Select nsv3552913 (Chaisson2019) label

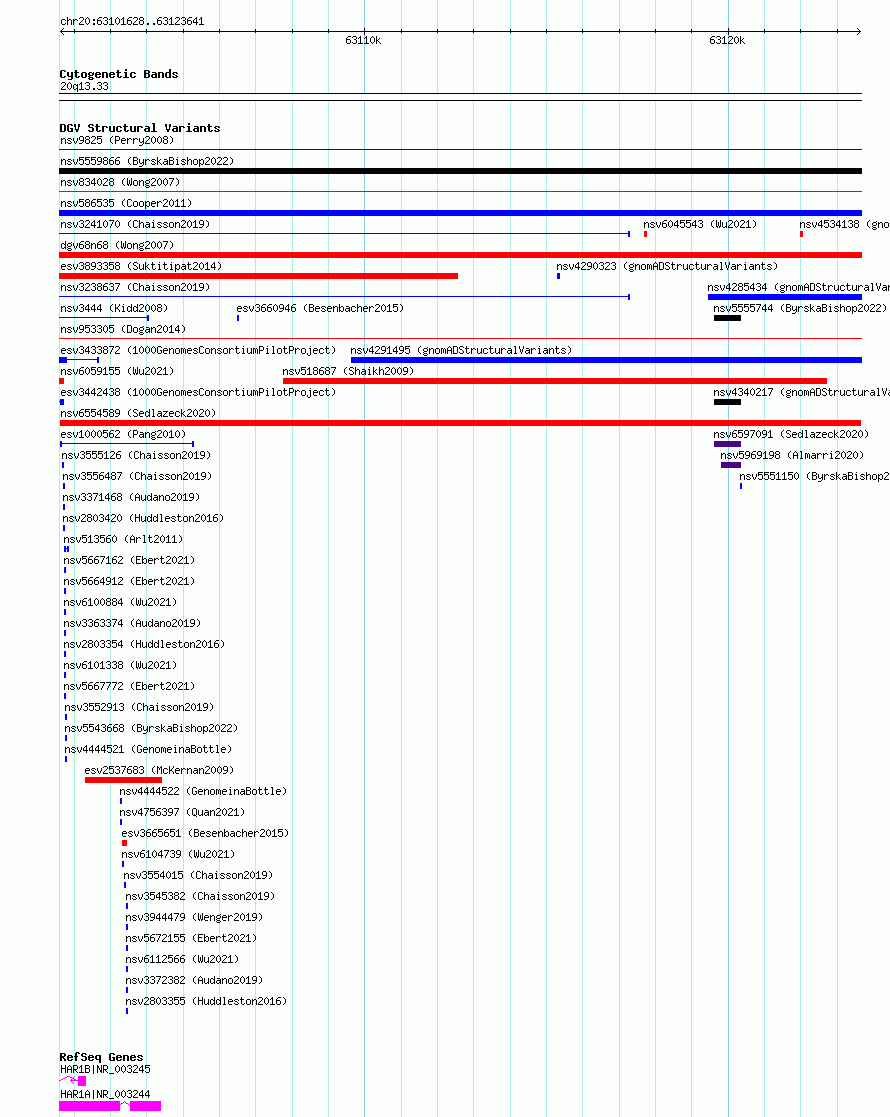click(139, 707)
